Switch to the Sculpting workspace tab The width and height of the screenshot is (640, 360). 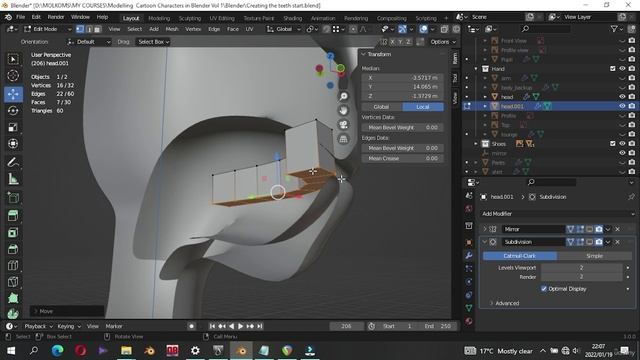click(190, 18)
